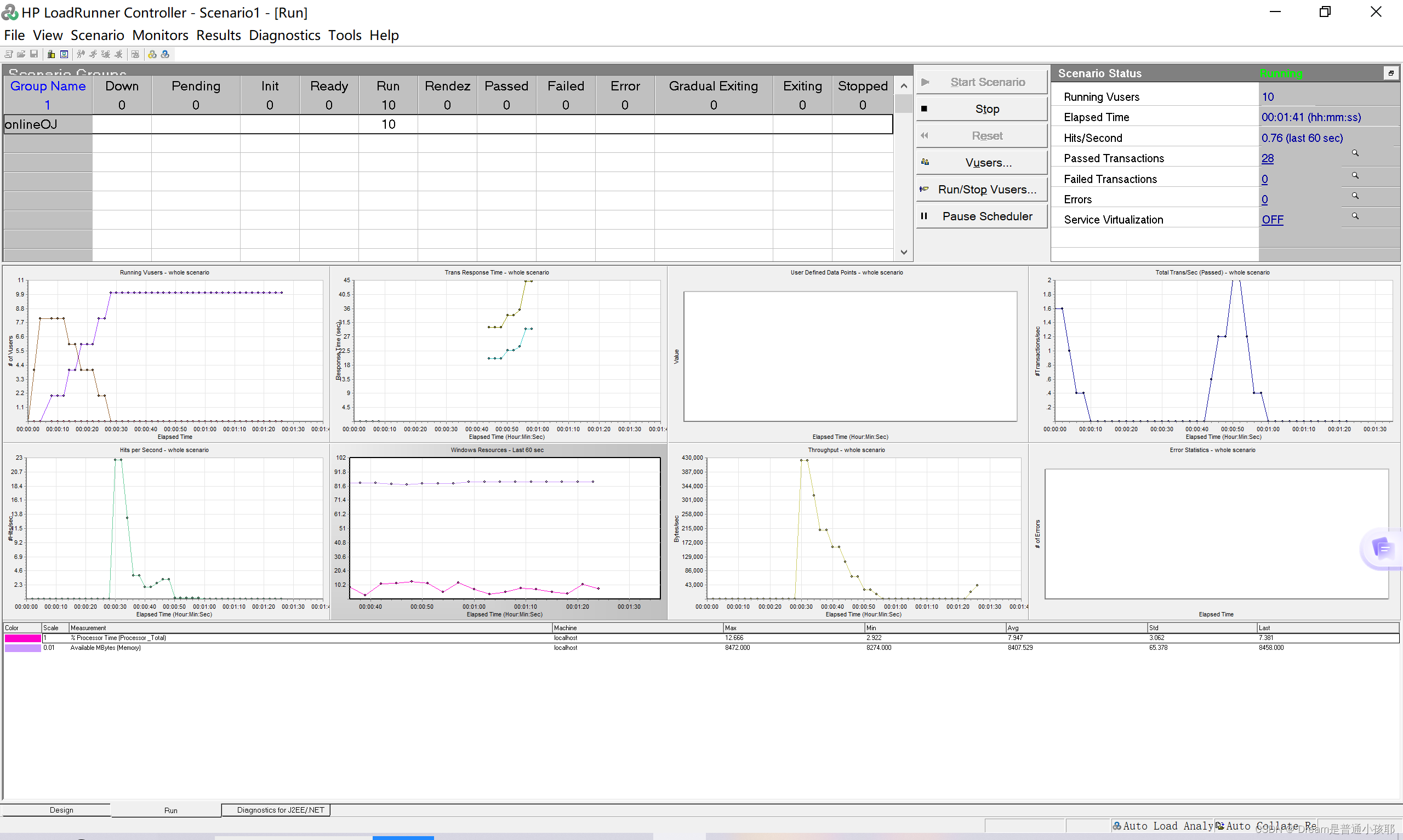Select the Throughput graph

click(x=847, y=531)
